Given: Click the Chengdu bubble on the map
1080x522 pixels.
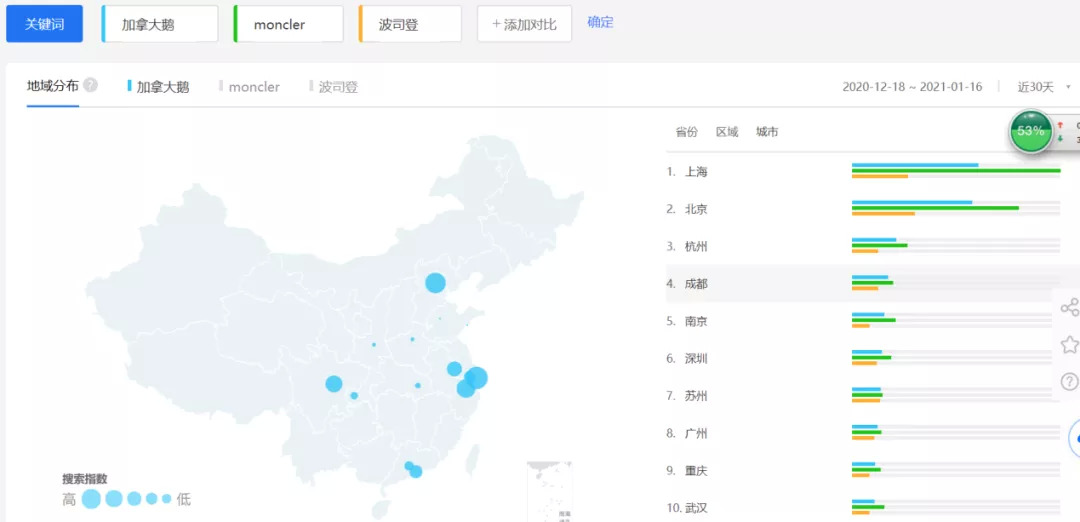Looking at the screenshot, I should [x=334, y=384].
